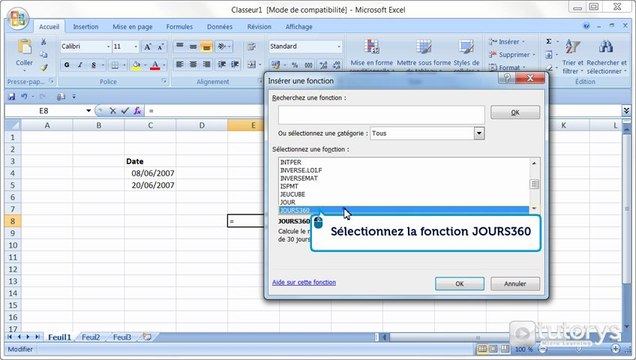The height and width of the screenshot is (360, 636).
Task: Open Styles de cellules gallery
Action: (466, 55)
